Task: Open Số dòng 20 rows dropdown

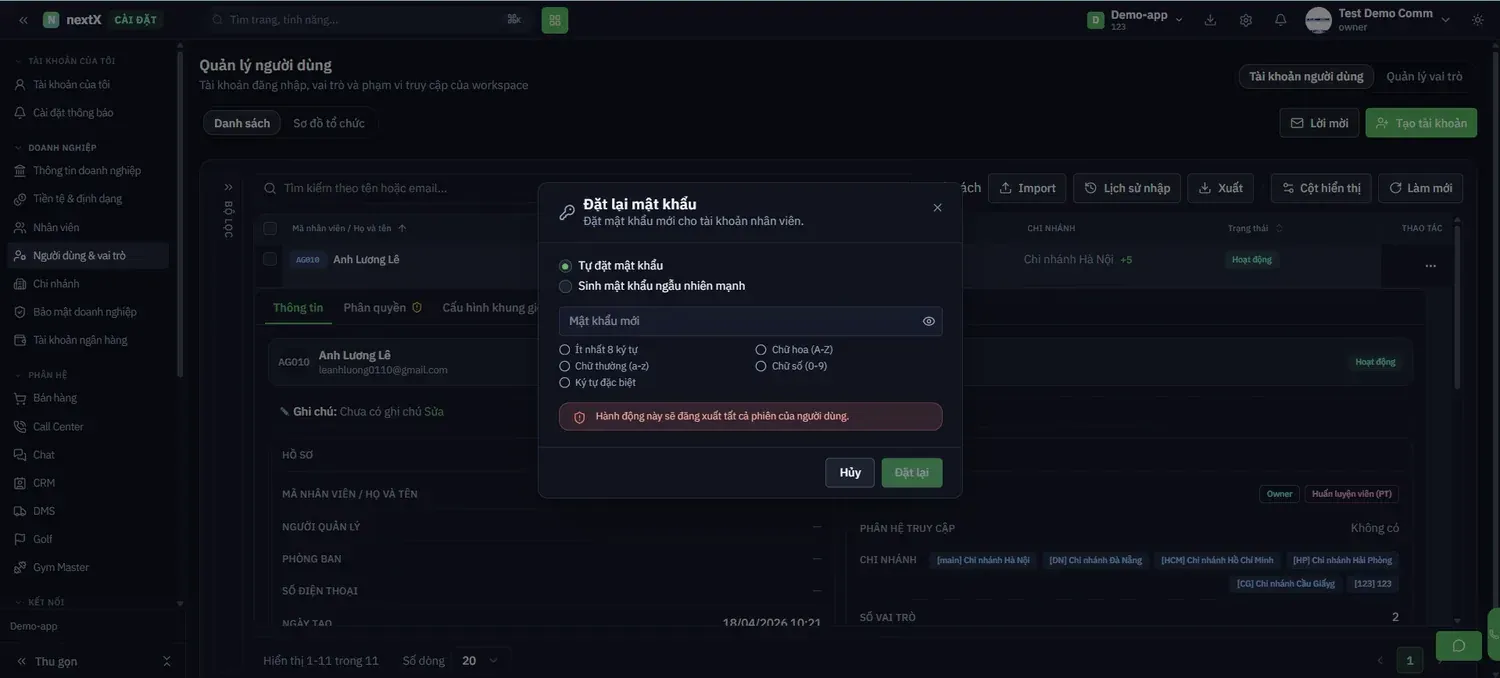Action: (480, 660)
